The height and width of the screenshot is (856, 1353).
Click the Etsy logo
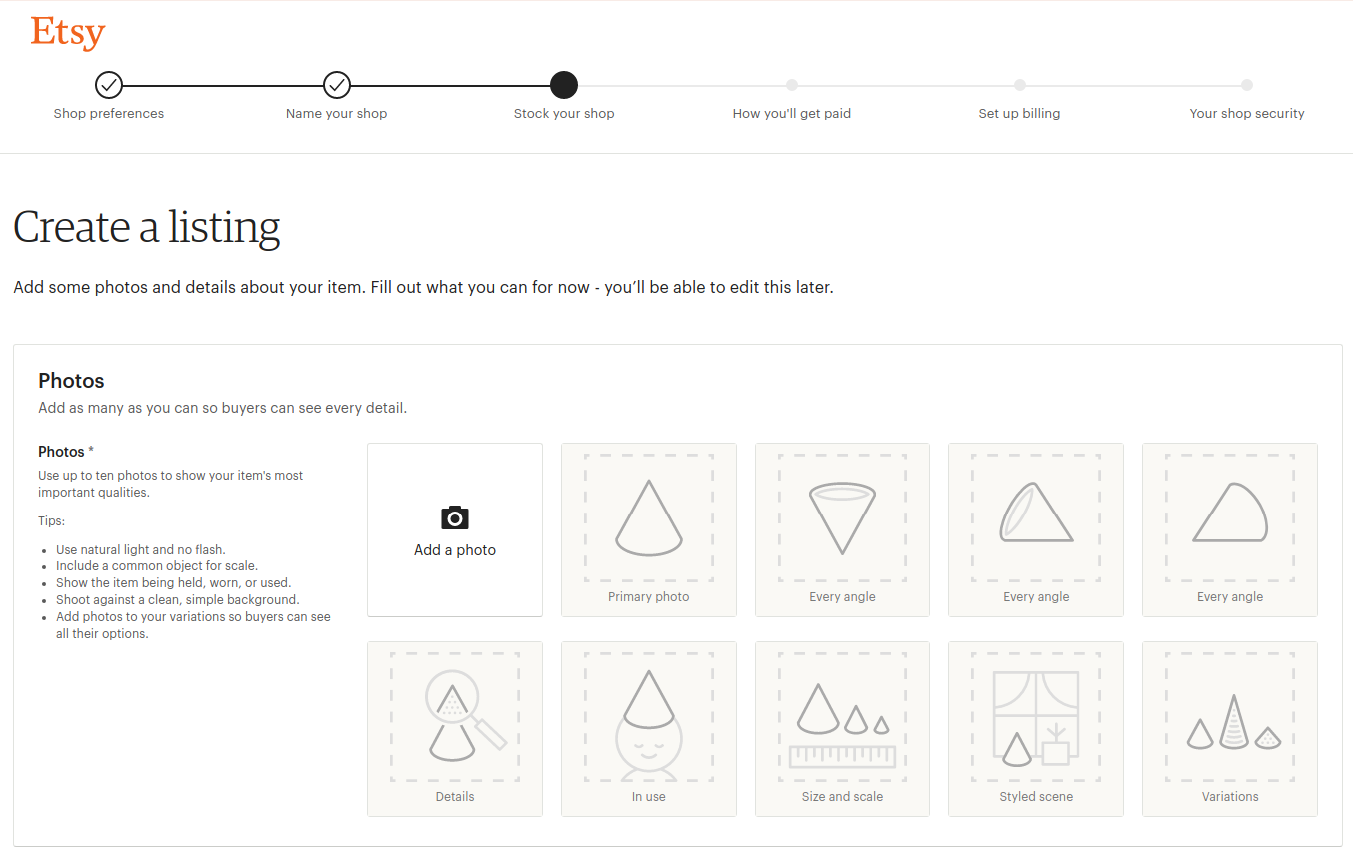pos(67,32)
